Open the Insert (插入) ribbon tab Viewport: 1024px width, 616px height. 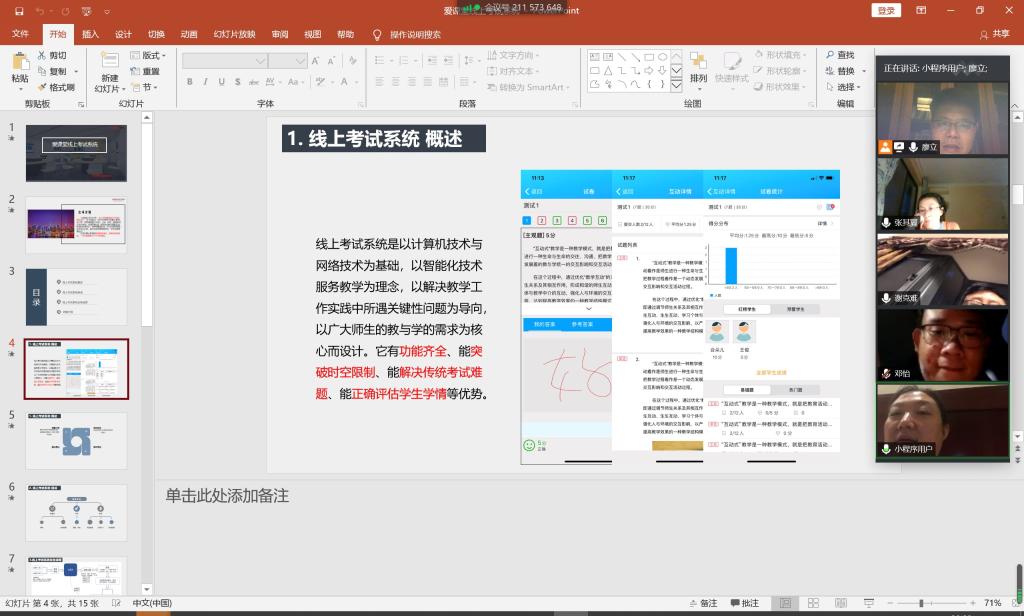(x=90, y=34)
